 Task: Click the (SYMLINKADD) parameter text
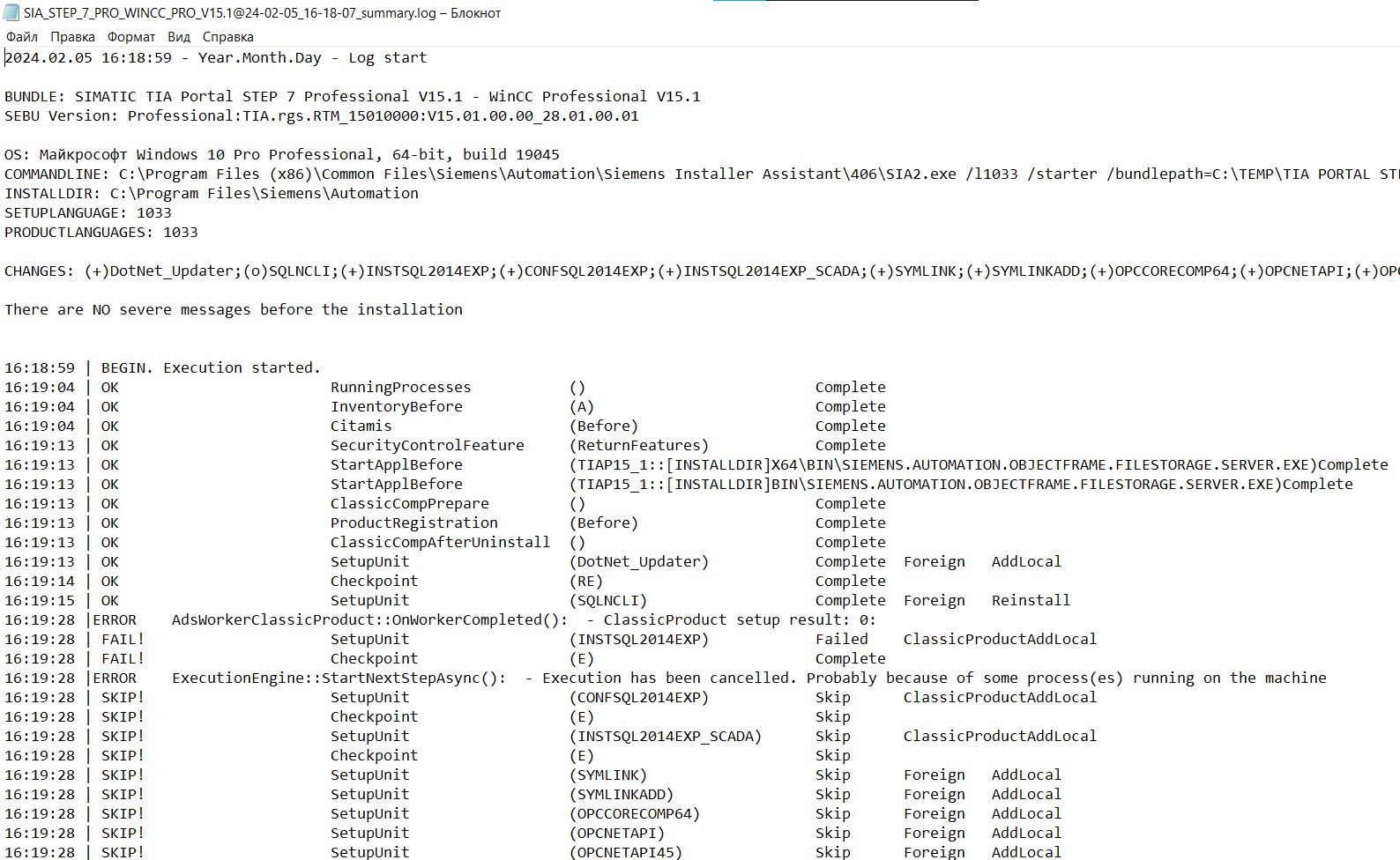622,795
